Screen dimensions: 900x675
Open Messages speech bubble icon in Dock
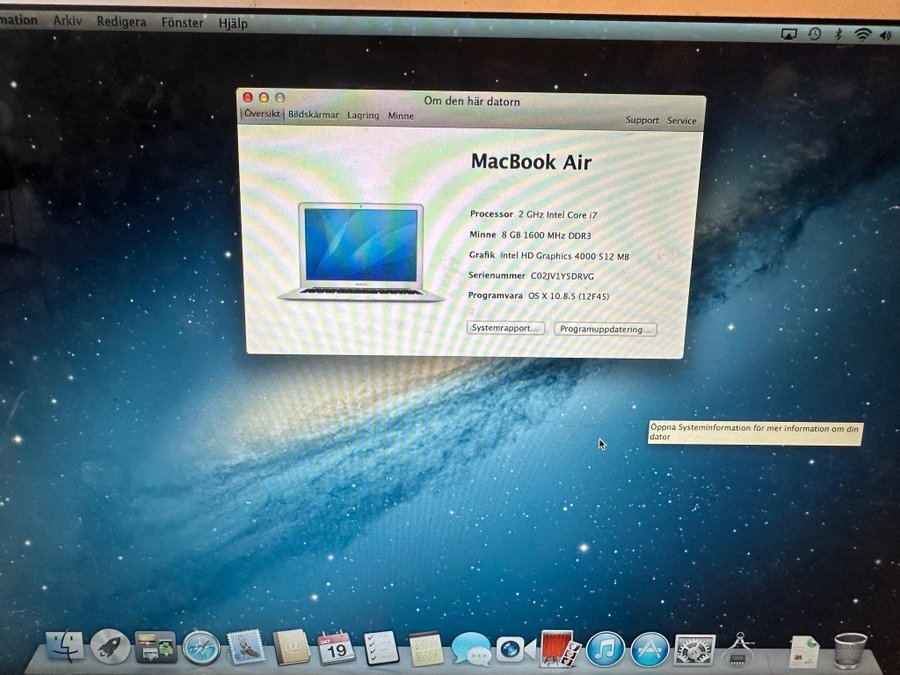click(x=470, y=648)
